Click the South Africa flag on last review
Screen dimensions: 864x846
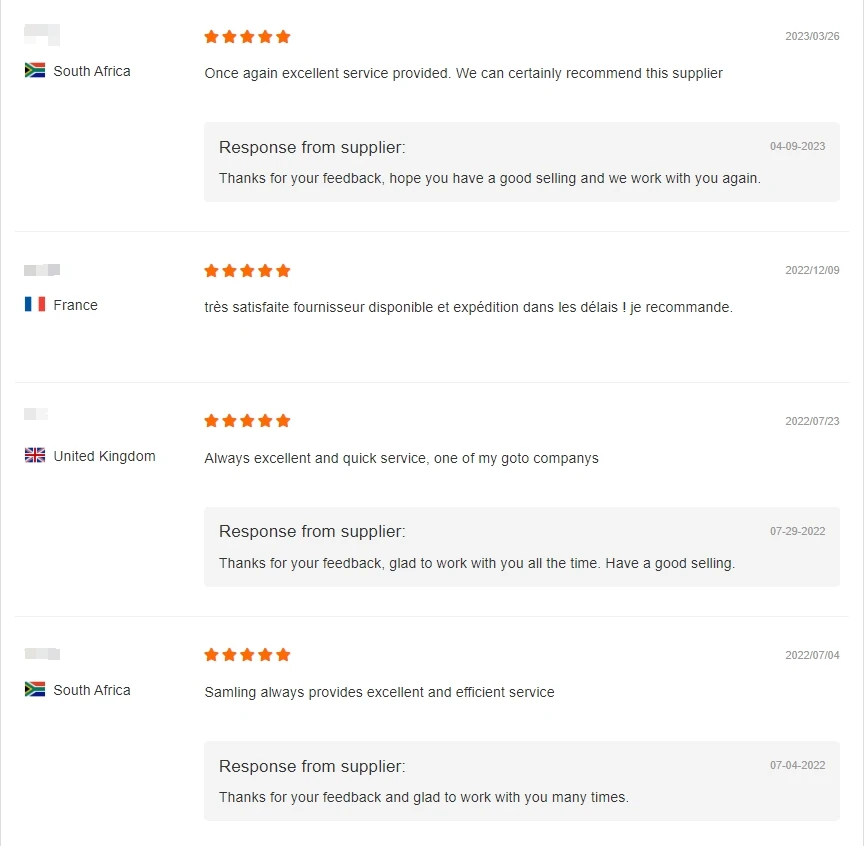(35, 690)
